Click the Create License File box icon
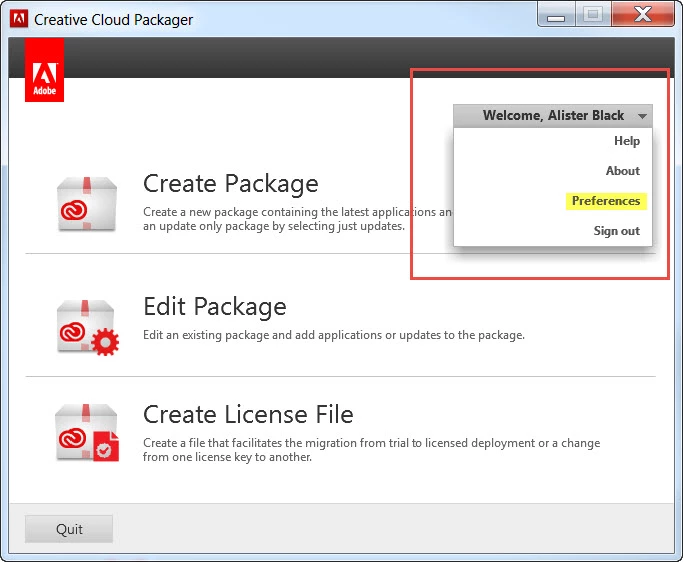683x562 pixels. tap(87, 433)
